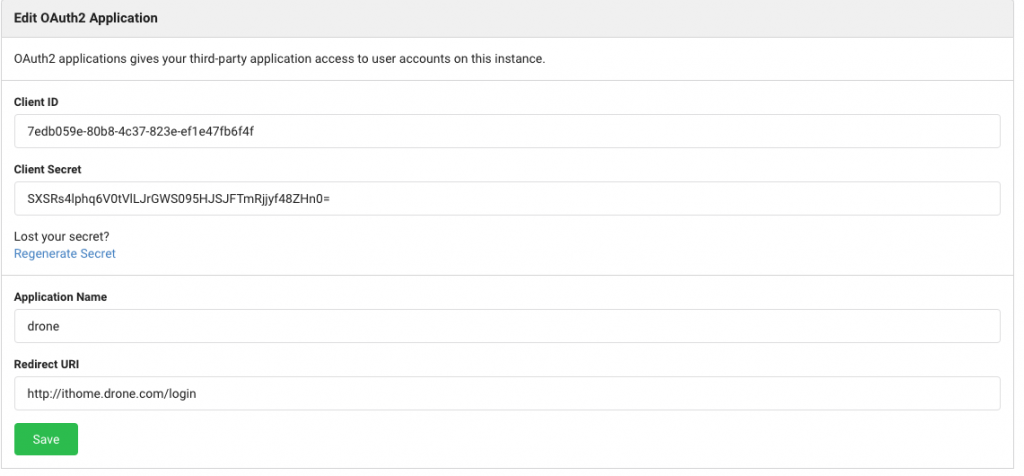Click the Save button
The image size is (1024, 476).
(x=46, y=439)
